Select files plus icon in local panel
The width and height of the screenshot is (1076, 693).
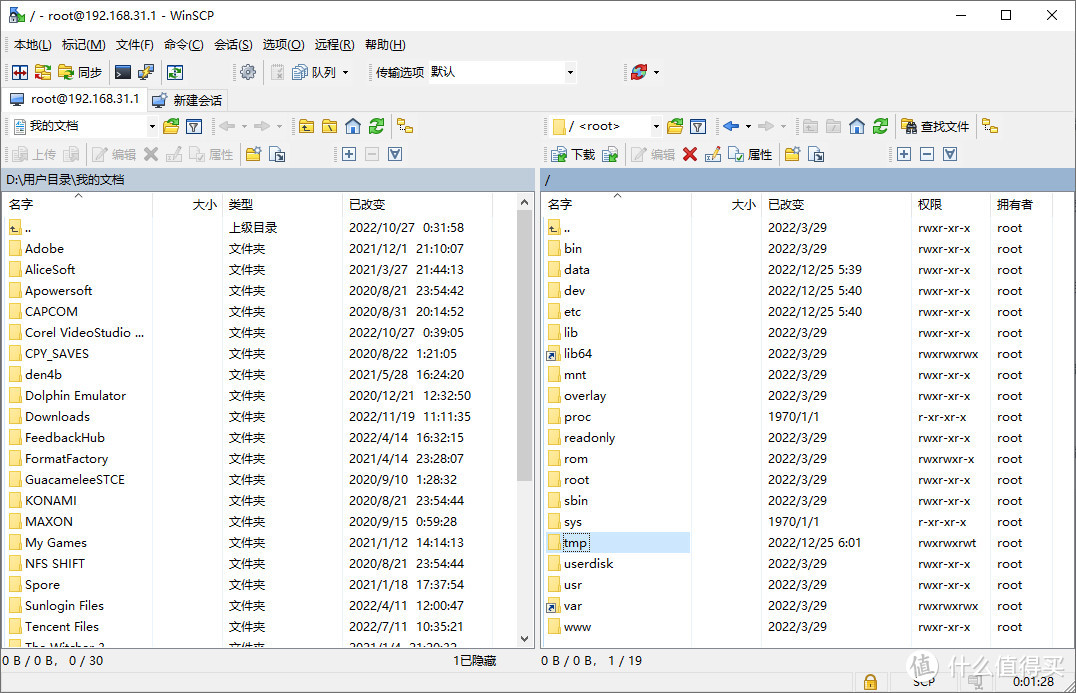pyautogui.click(x=349, y=154)
